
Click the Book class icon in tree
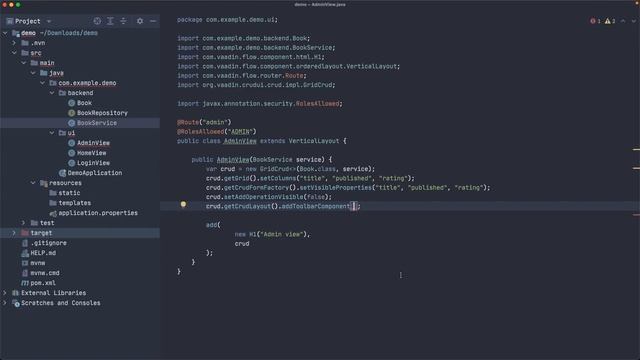[71, 103]
